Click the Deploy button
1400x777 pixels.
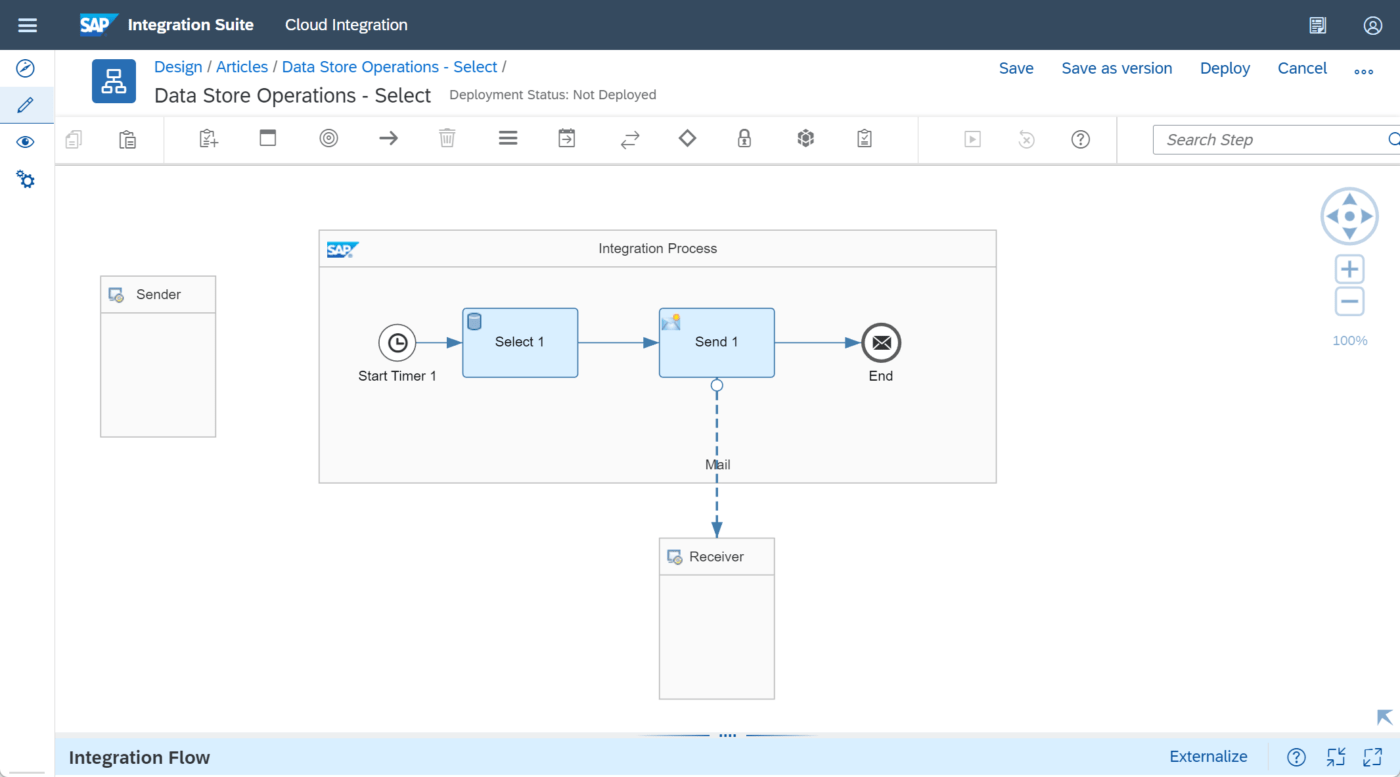click(x=1225, y=68)
